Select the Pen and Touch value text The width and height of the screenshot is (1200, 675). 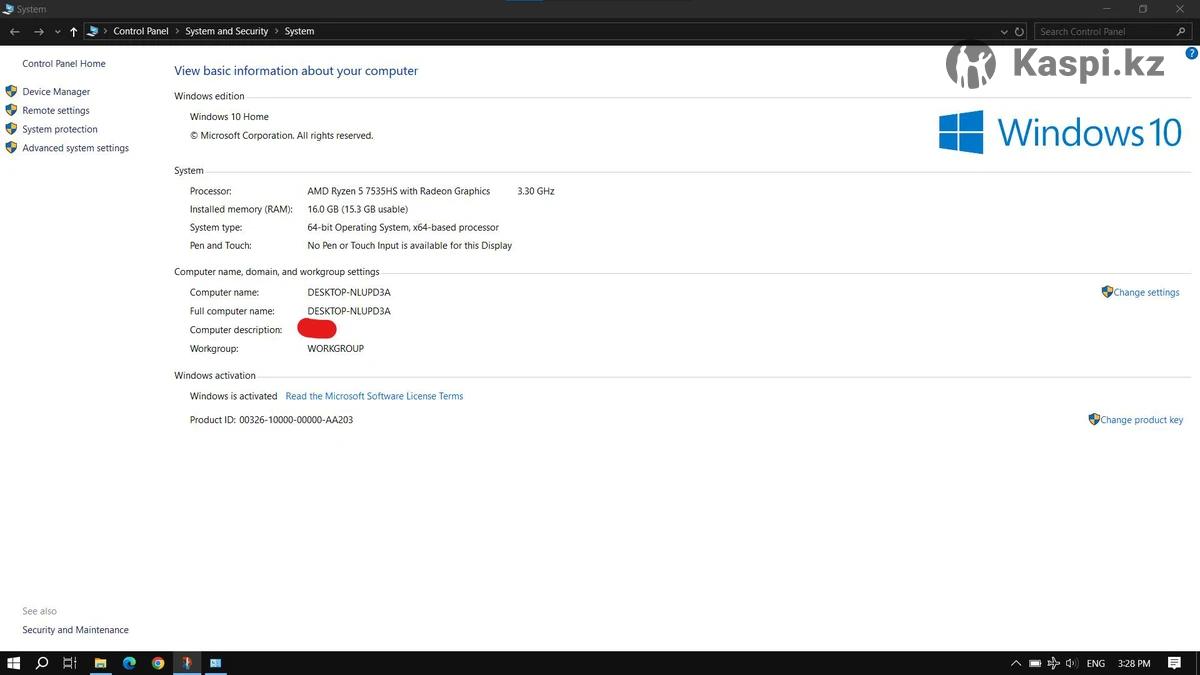pos(410,246)
